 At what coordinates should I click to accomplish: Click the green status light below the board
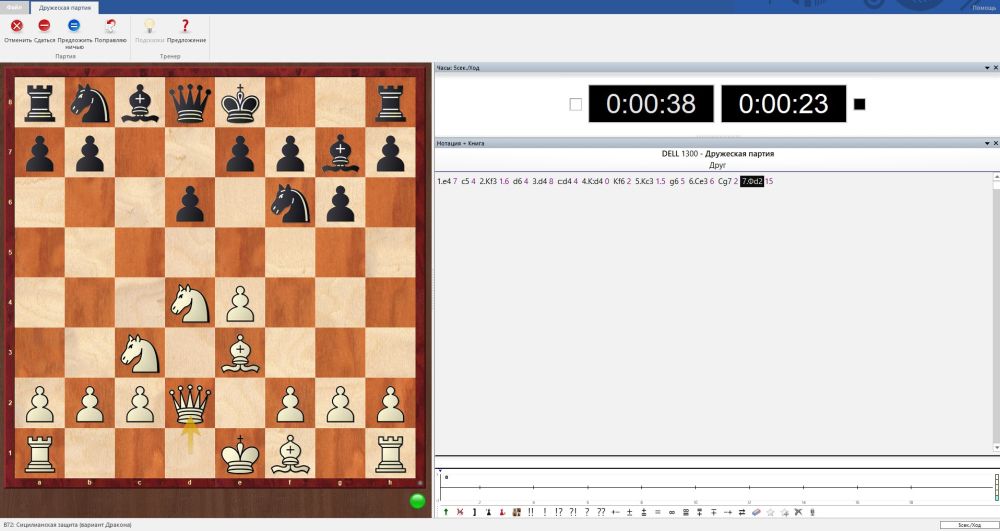pyautogui.click(x=417, y=500)
